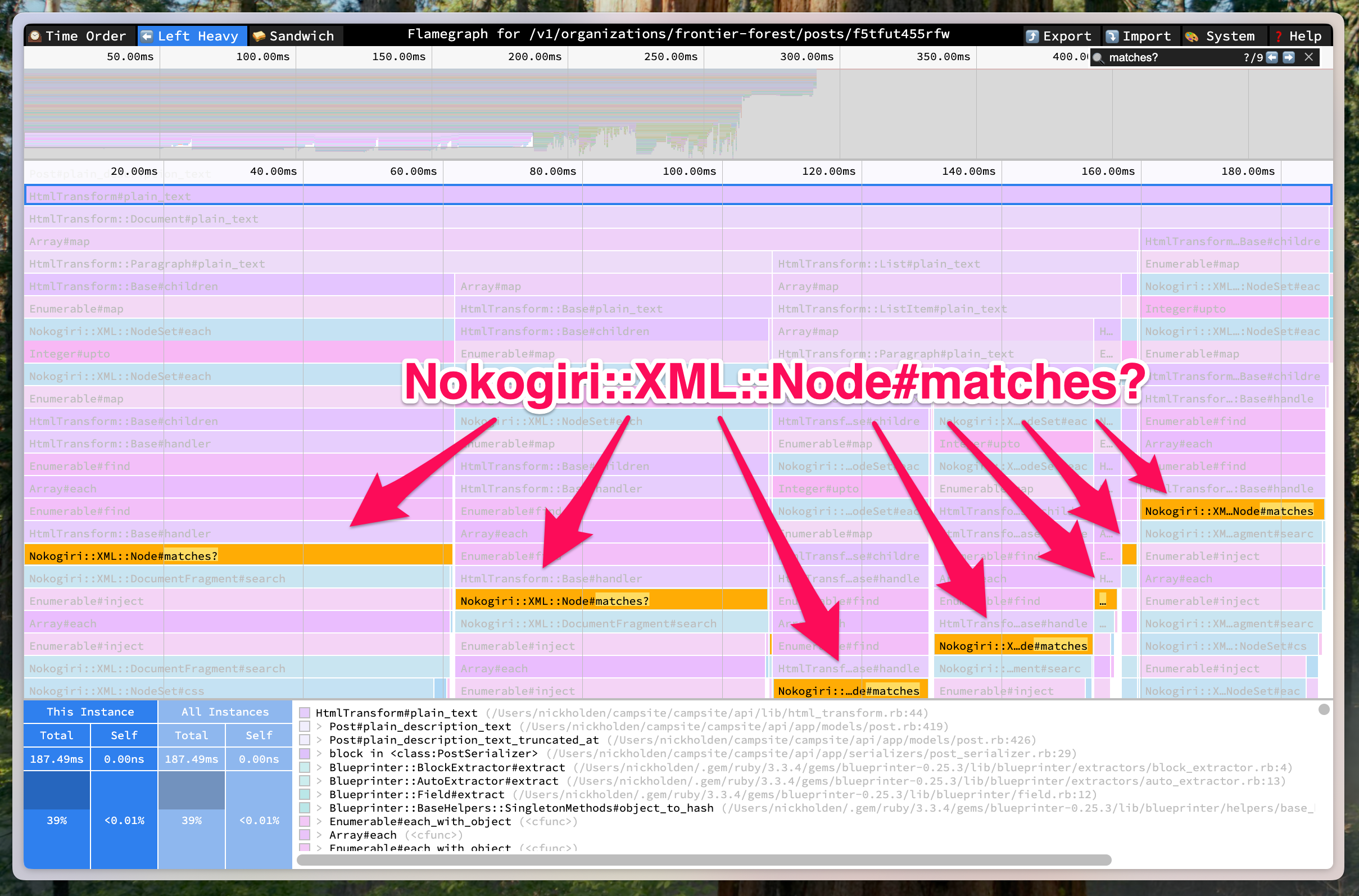
Task: Expand the Post#plain_description_text stack row
Action: pos(319,726)
